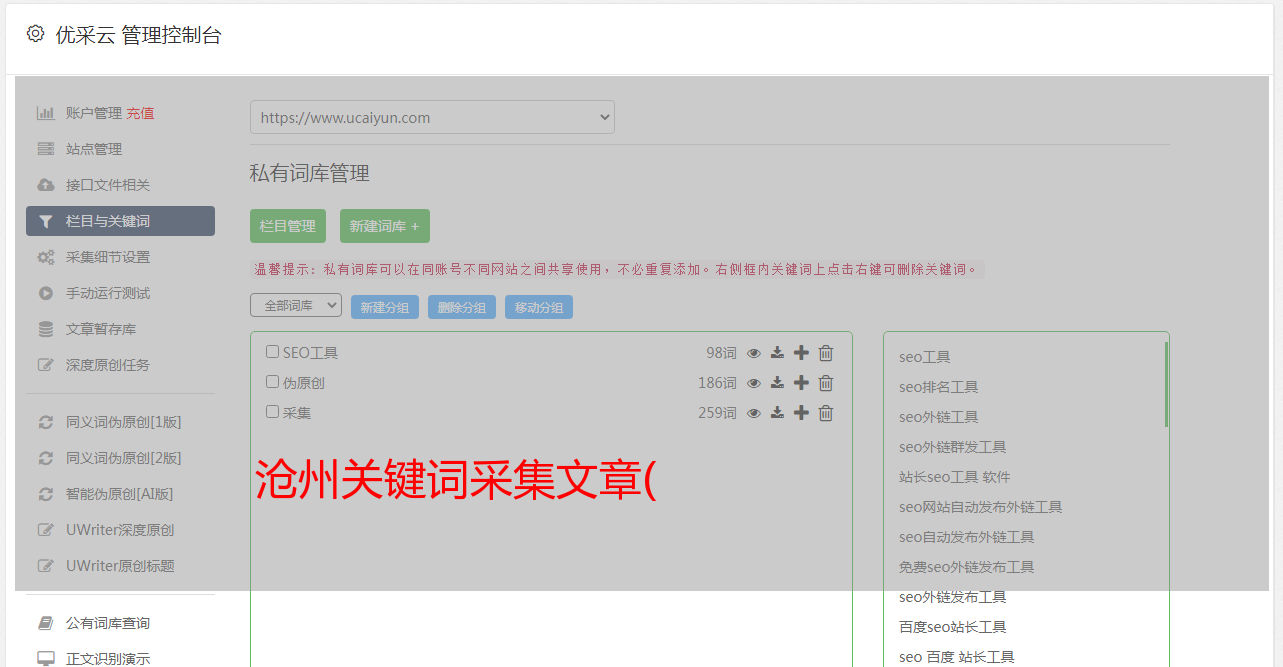Image resolution: width=1283 pixels, height=667 pixels.
Task: Click the 259词 count for 采集
Action: point(717,413)
